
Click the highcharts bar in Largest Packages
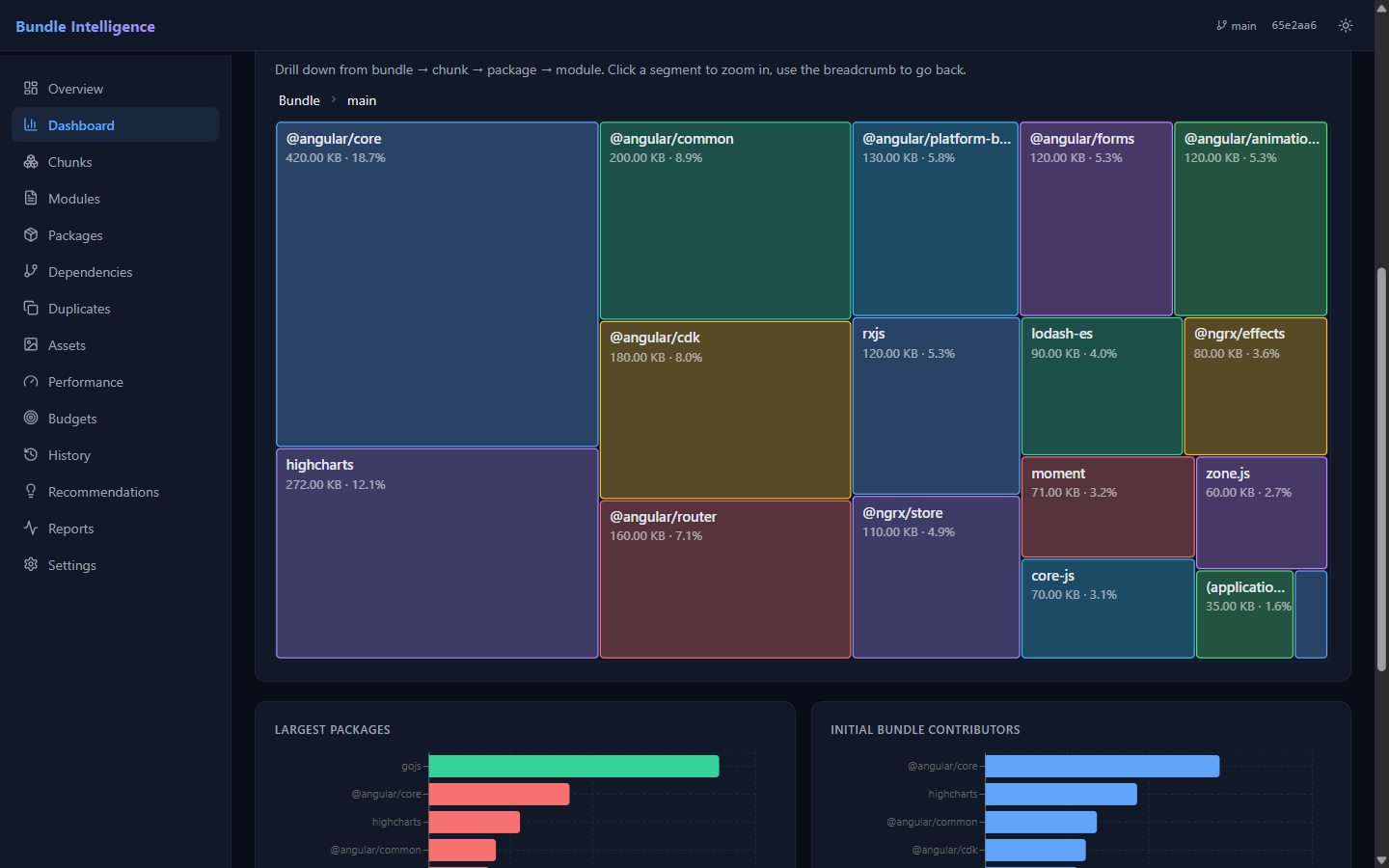(474, 822)
